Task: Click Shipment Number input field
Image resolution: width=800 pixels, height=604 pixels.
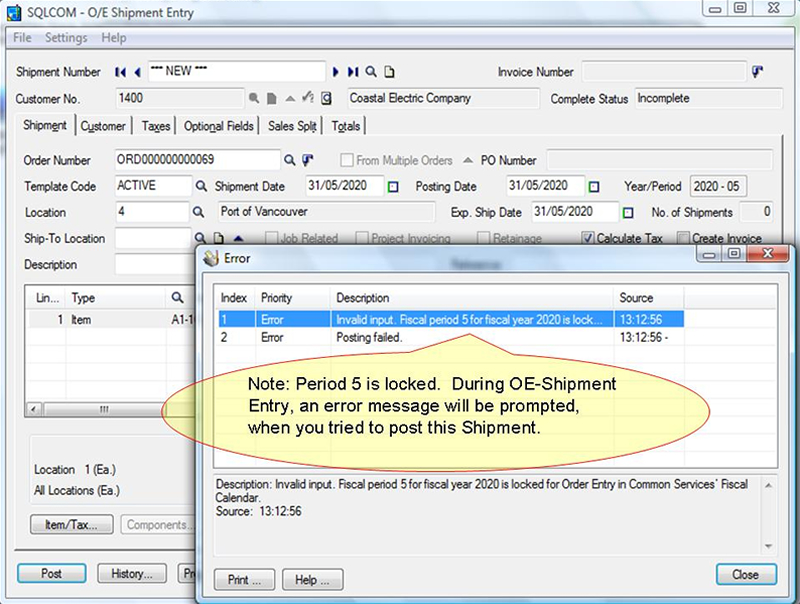Action: (x=237, y=71)
